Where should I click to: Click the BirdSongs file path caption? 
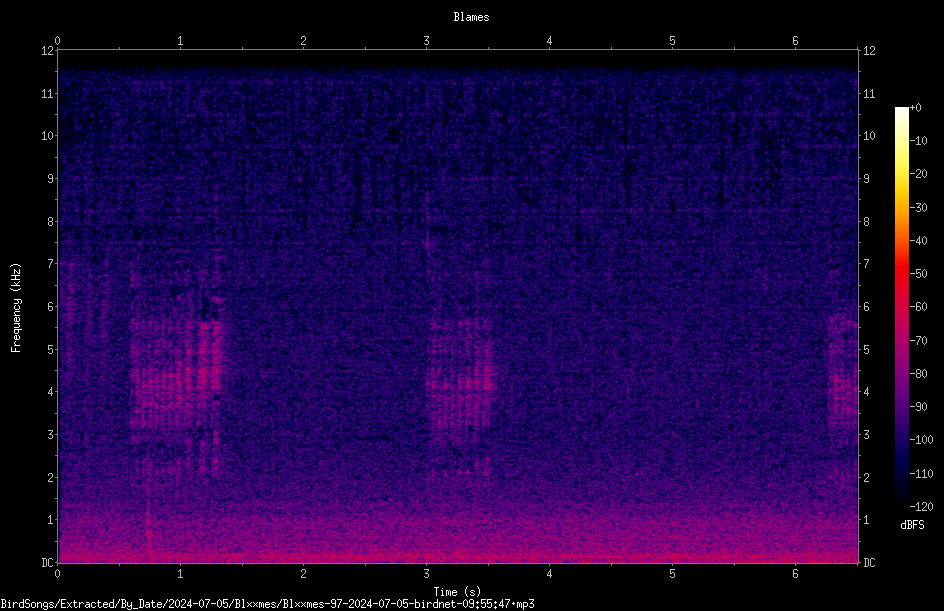[x=267, y=604]
